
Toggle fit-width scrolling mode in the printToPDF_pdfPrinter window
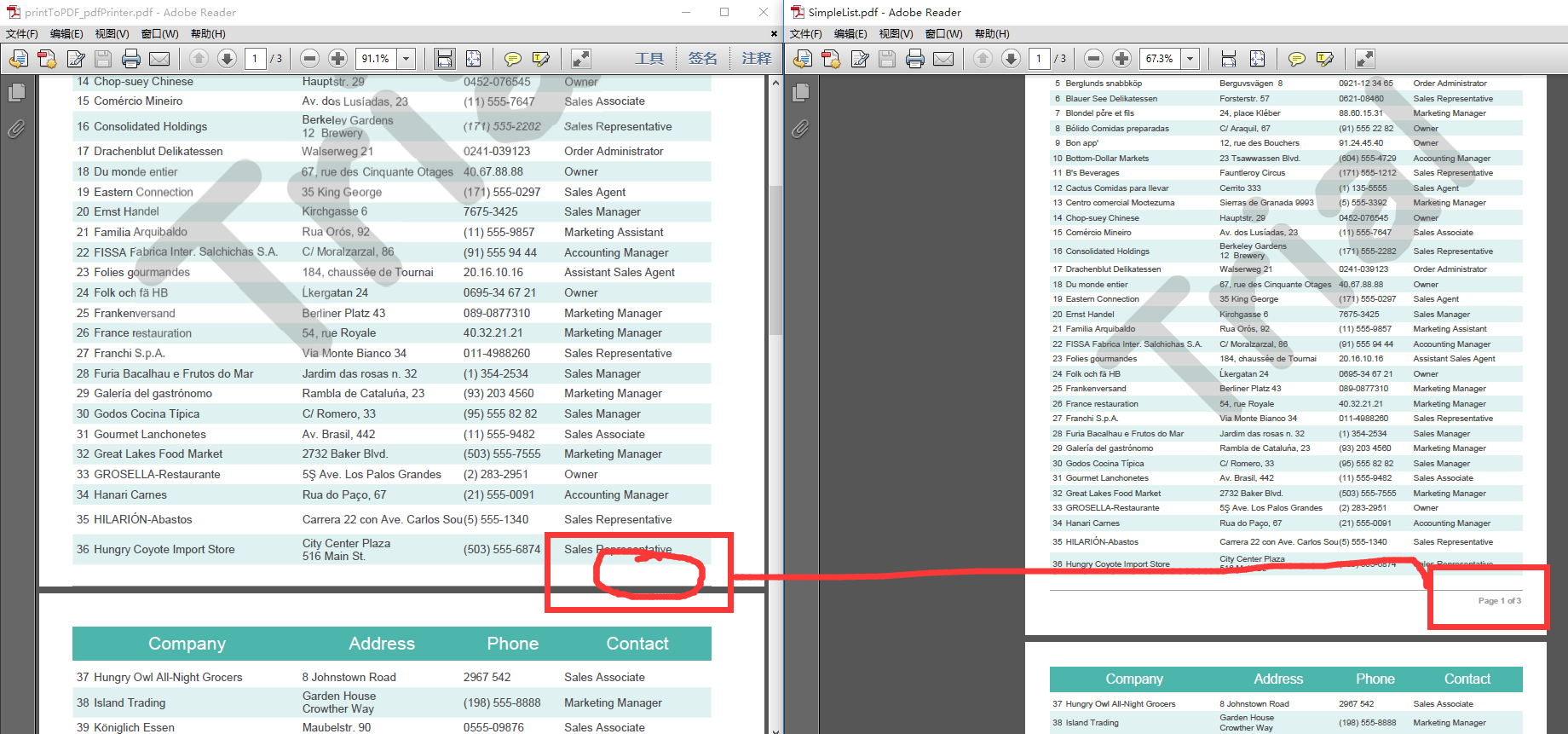(444, 59)
